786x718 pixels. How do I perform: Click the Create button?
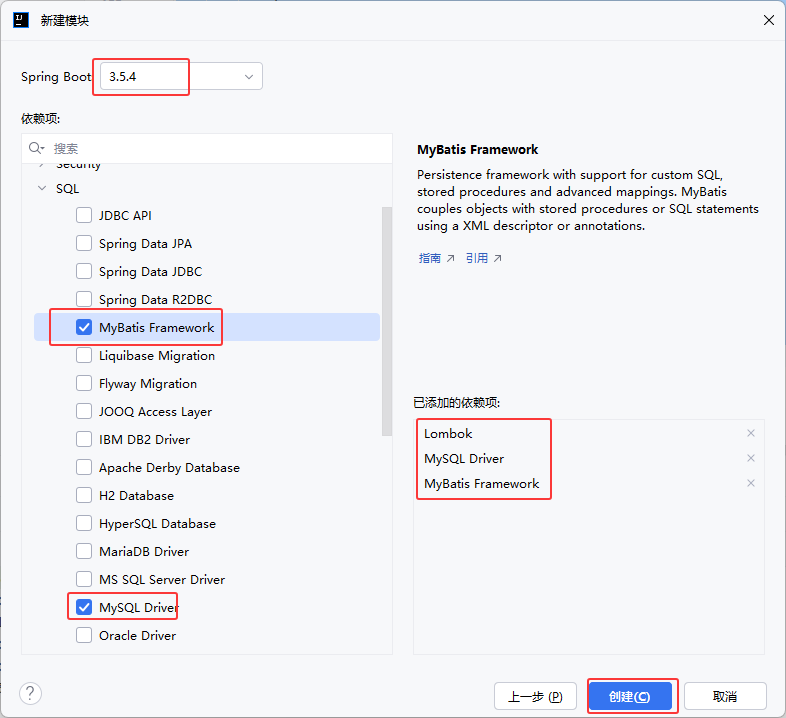[x=630, y=696]
